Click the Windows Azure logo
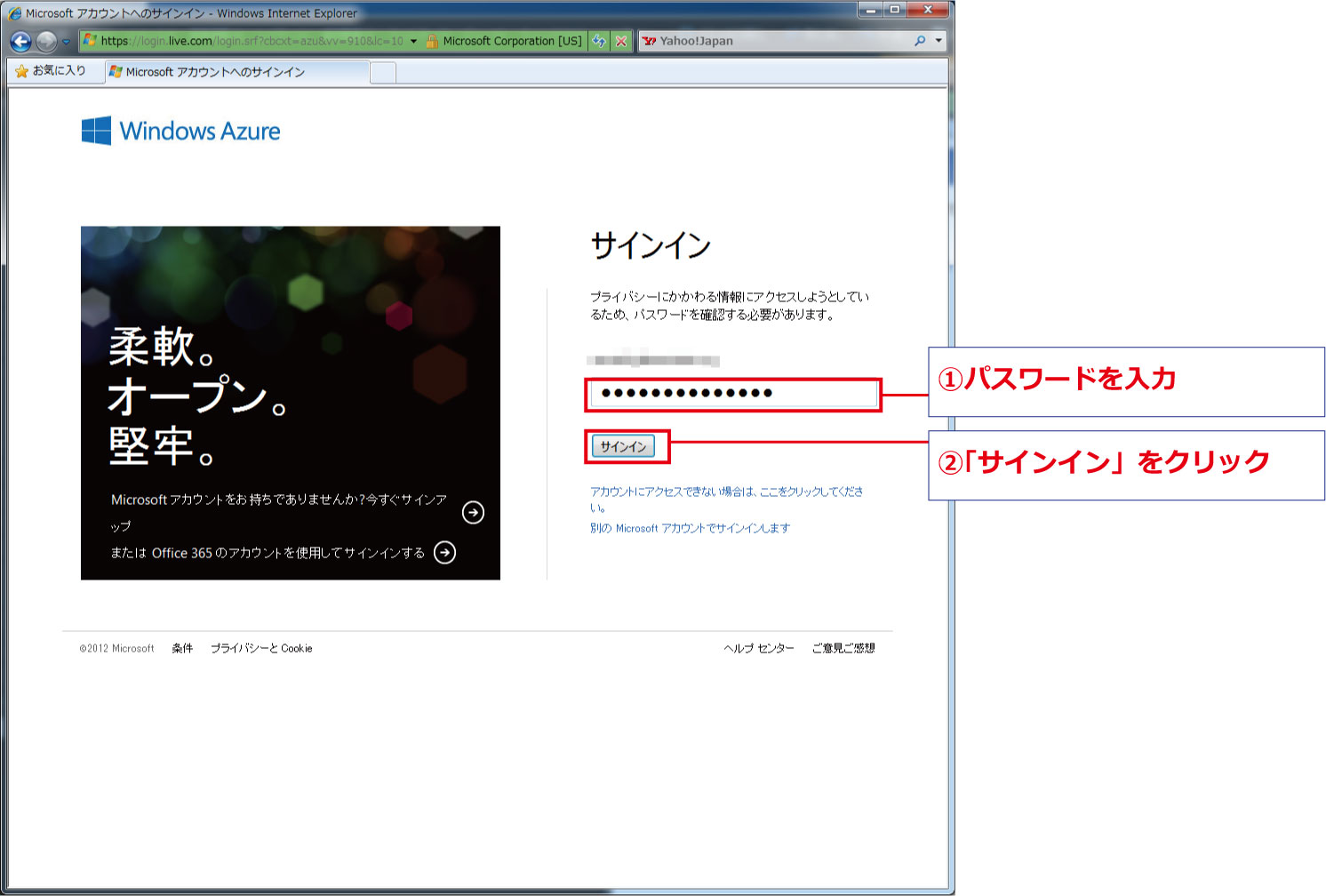This screenshot has width=1326, height=896. [180, 131]
